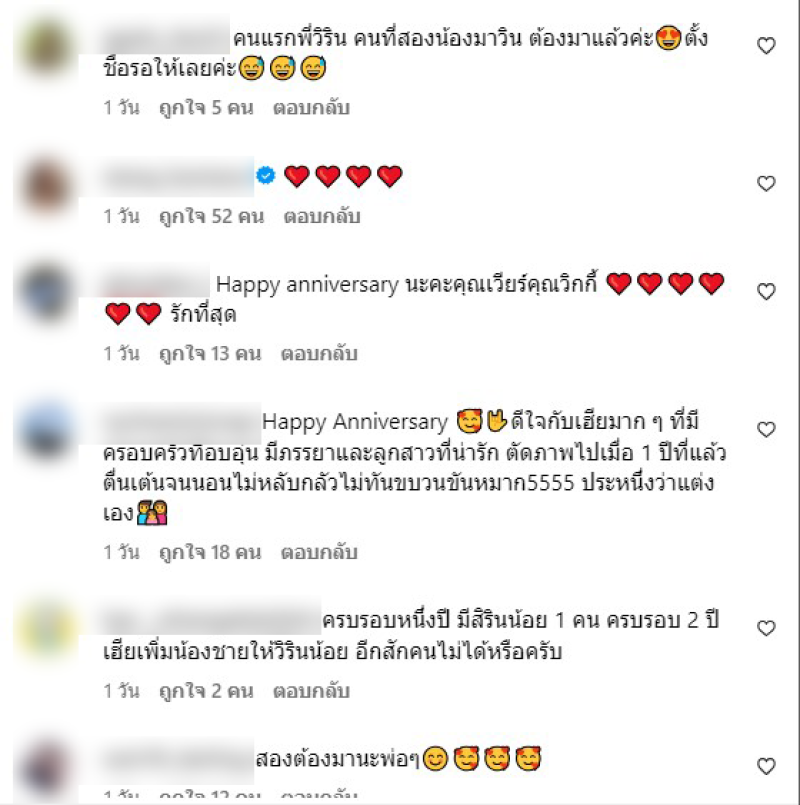Like the ครบรอบหนึ่งปี comment
Image resolution: width=800 pixels, height=805 pixels.
tap(766, 628)
